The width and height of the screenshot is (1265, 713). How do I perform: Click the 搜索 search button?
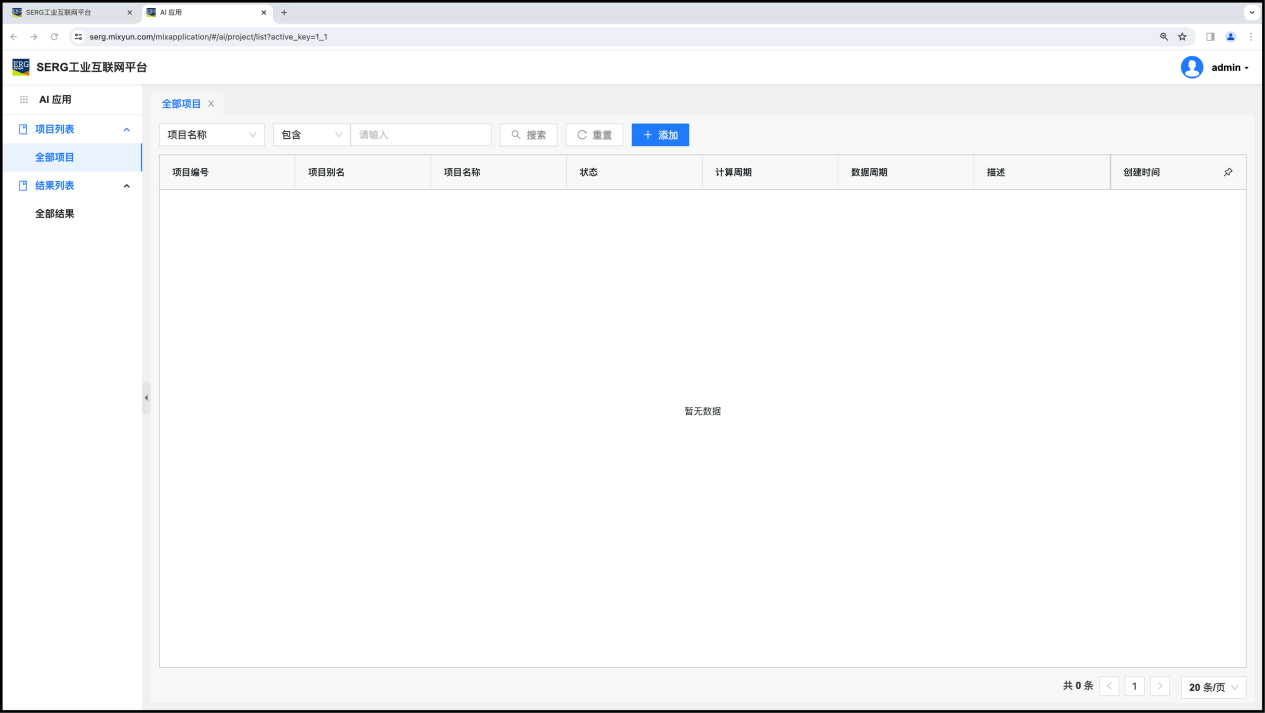point(528,135)
